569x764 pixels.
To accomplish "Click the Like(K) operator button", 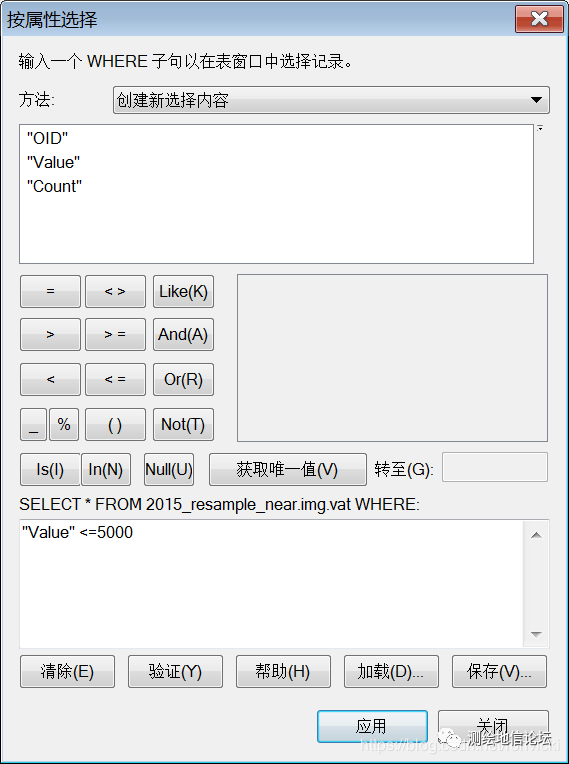I will (183, 291).
